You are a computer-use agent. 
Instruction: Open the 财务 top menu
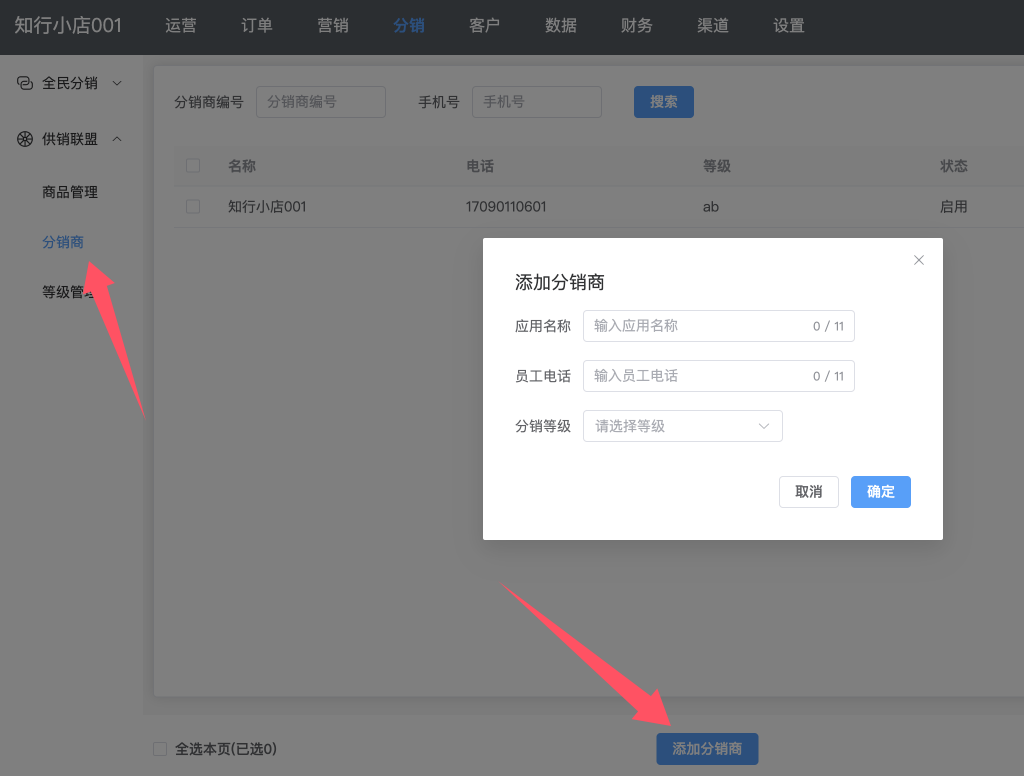[x=637, y=26]
